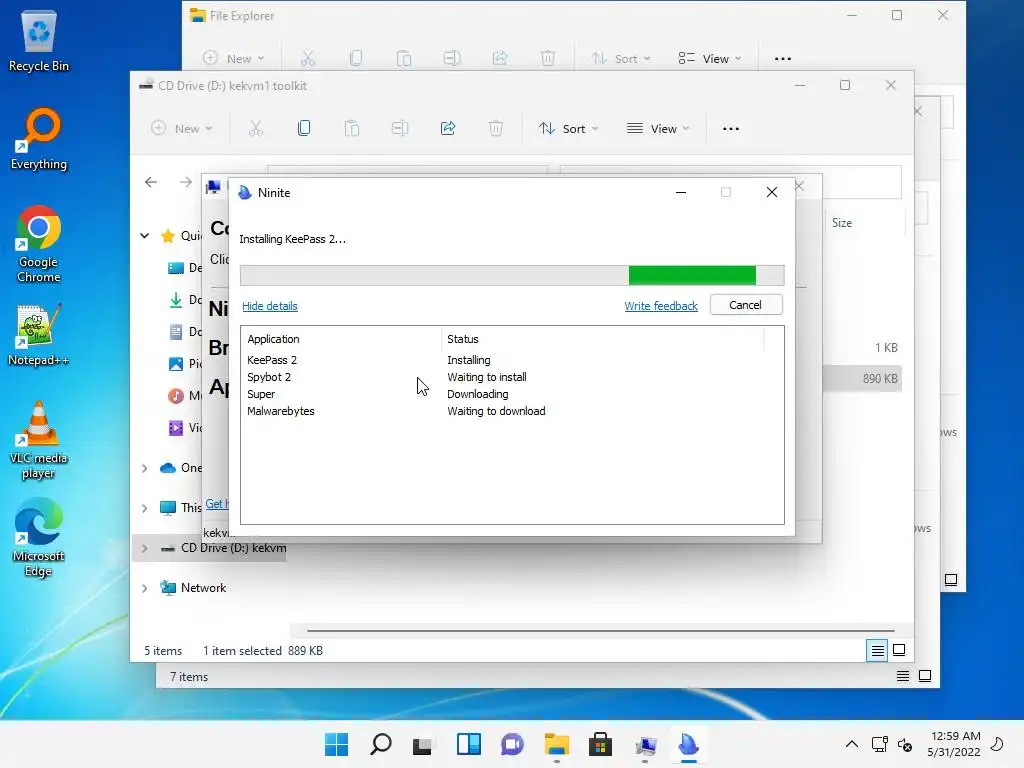Select Network in the navigation pane
This screenshot has width=1024, height=768.
(203, 588)
